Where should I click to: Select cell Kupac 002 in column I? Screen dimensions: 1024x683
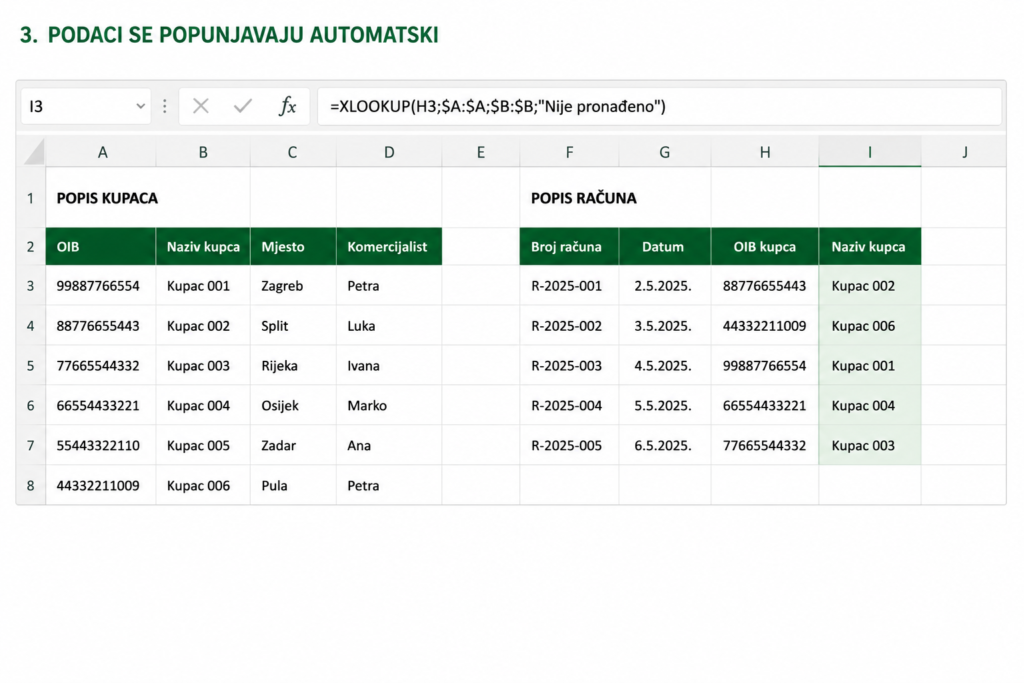tap(870, 285)
